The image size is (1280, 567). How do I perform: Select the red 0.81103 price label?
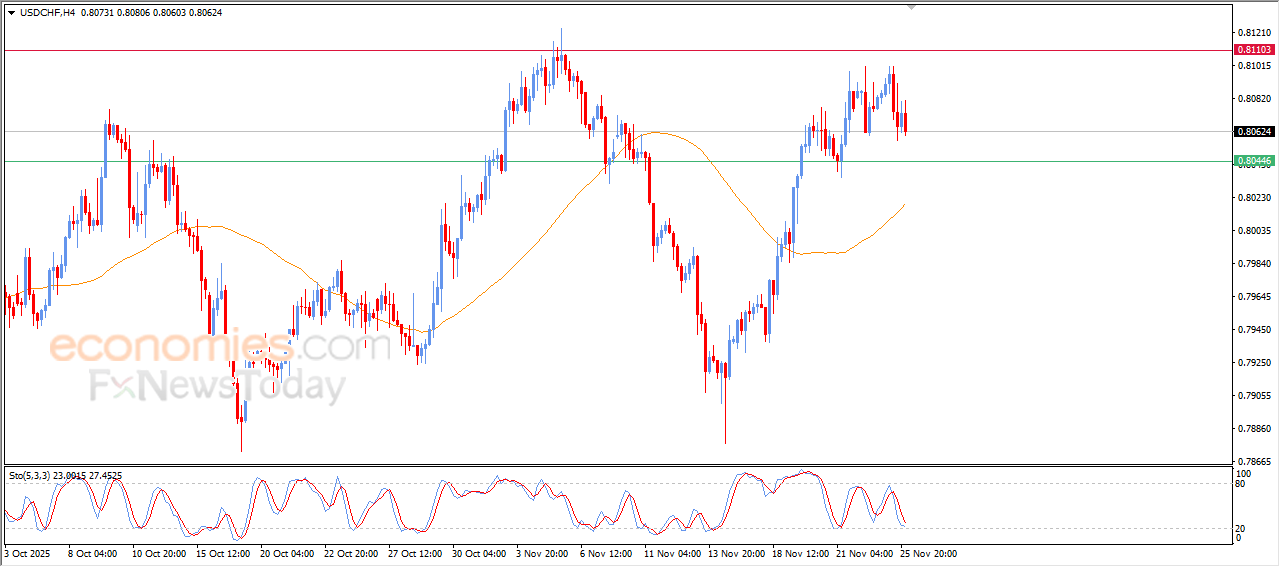pyautogui.click(x=1253, y=49)
